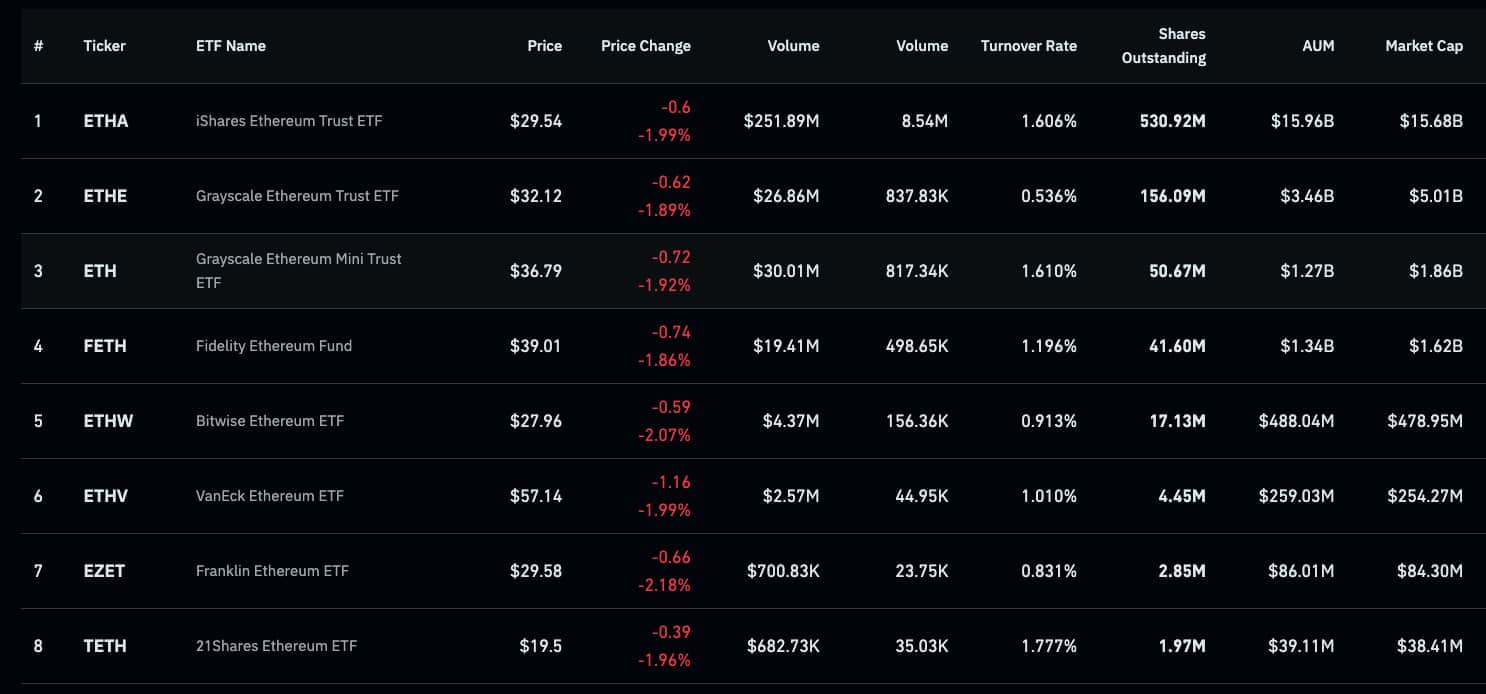
Task: Open iShares Ethereum Trust ETF name
Action: click(289, 121)
